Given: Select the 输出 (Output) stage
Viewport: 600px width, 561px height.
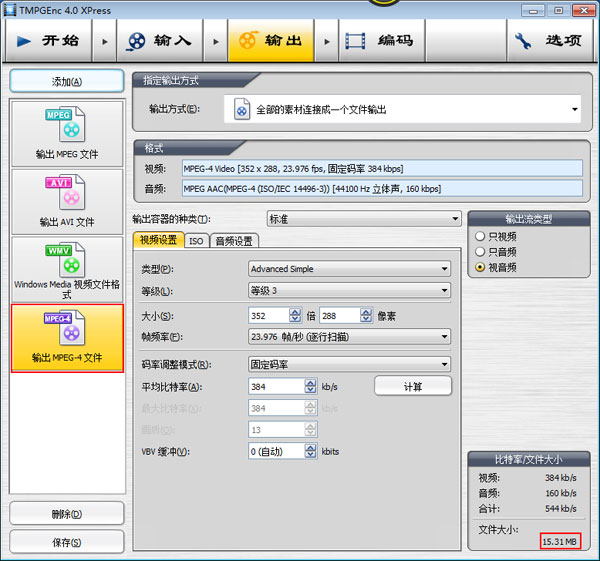Looking at the screenshot, I should (x=271, y=41).
